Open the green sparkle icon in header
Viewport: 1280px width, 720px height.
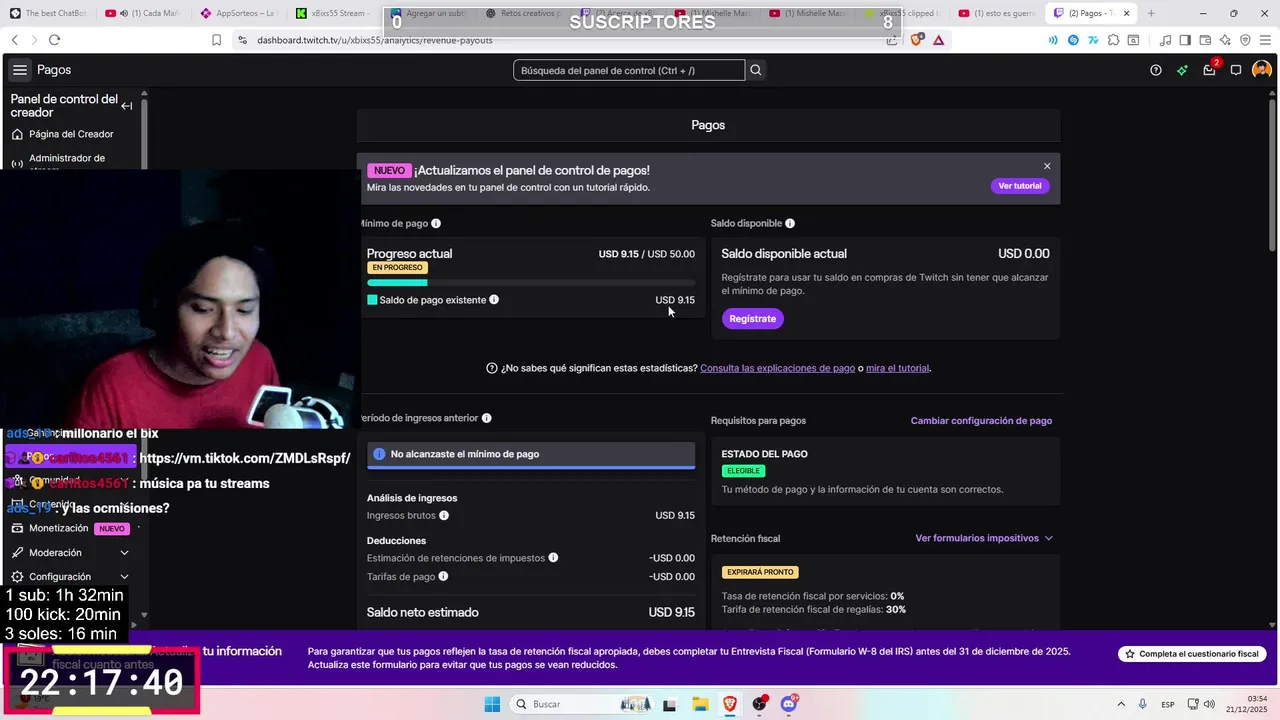pos(1182,70)
